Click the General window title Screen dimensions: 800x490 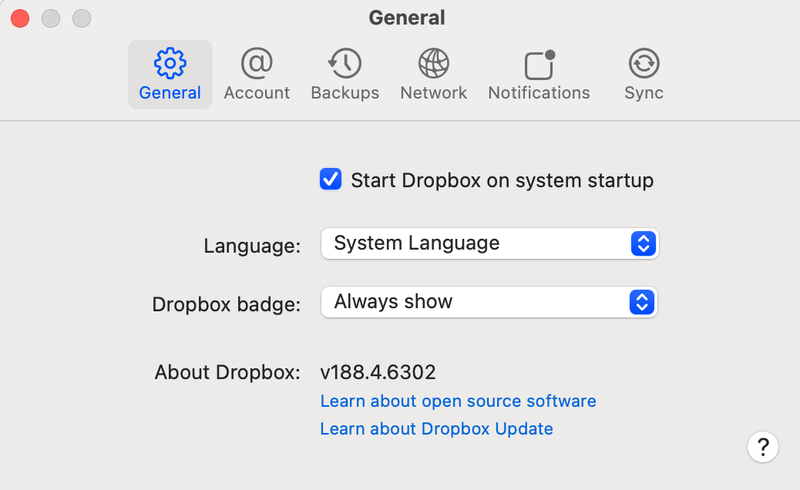pos(407,18)
